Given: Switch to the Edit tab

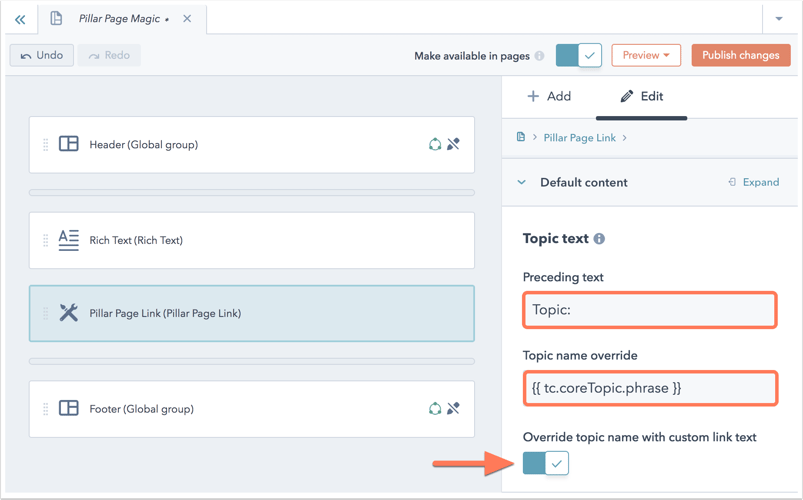Looking at the screenshot, I should (641, 96).
